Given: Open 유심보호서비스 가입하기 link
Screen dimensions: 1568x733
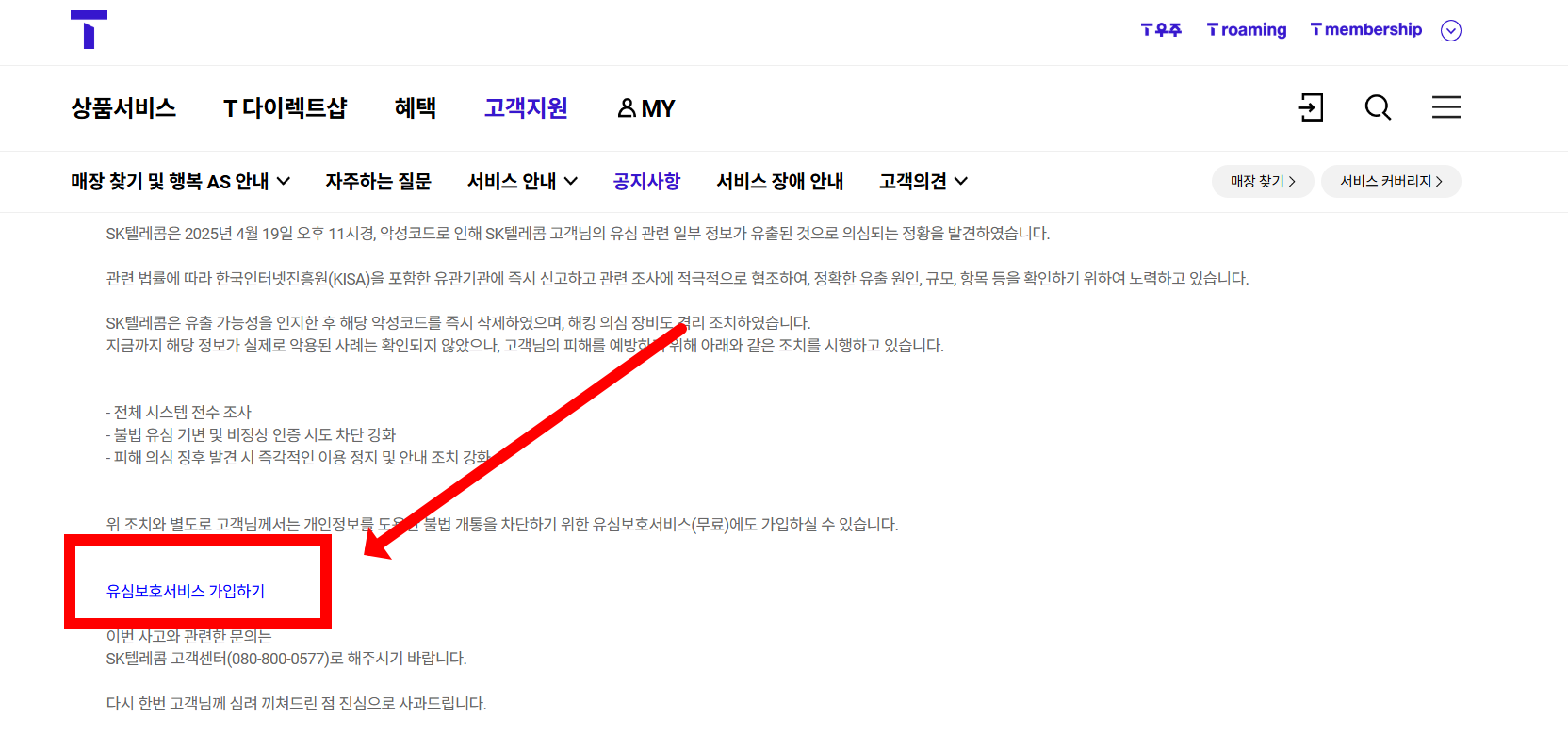Looking at the screenshot, I should [186, 591].
